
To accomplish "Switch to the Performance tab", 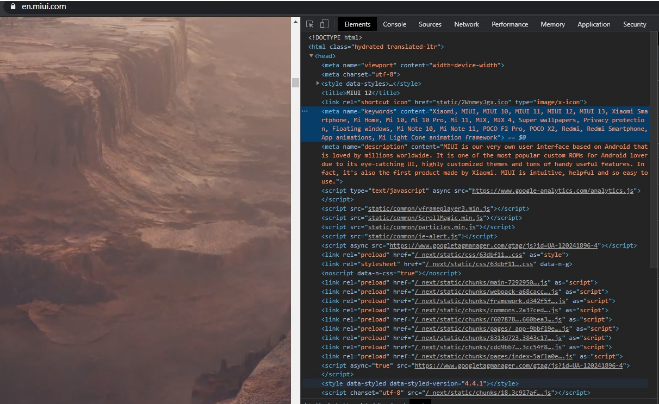I will (510, 24).
